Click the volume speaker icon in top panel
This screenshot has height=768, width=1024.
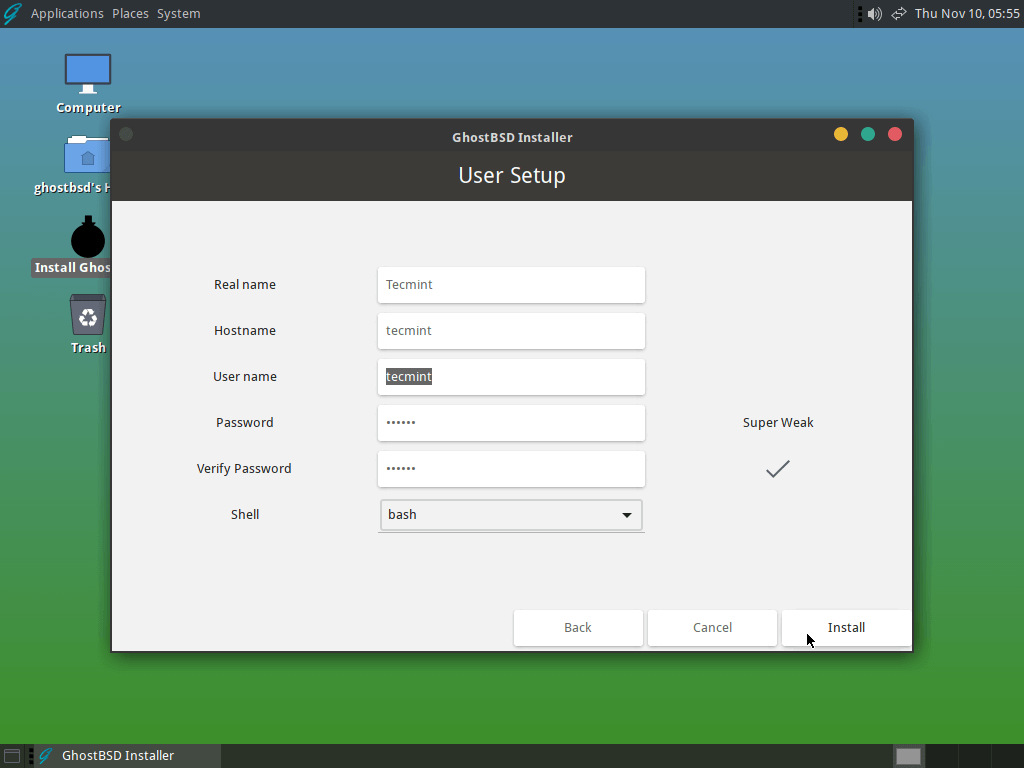875,13
